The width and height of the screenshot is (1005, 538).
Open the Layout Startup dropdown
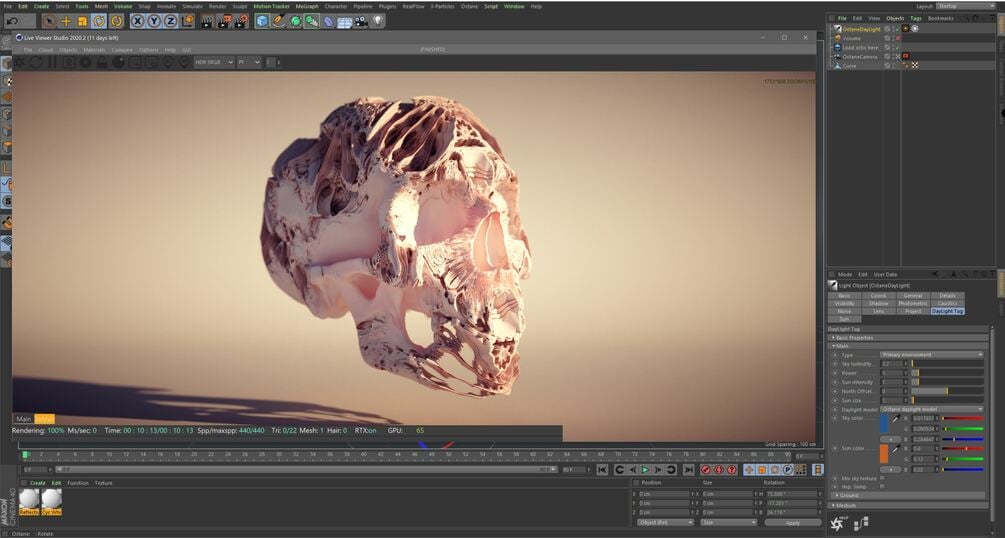tap(964, 6)
